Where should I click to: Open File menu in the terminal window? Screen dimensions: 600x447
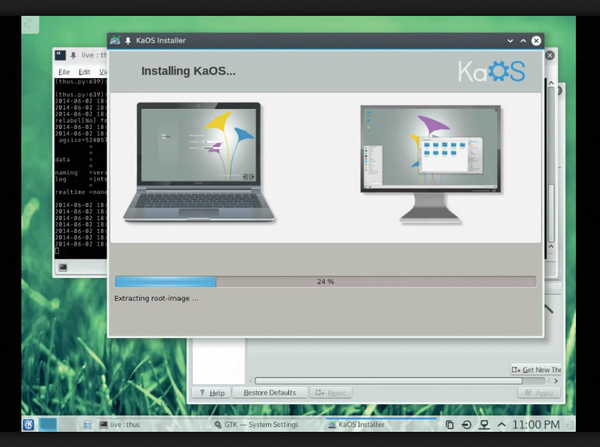point(64,72)
